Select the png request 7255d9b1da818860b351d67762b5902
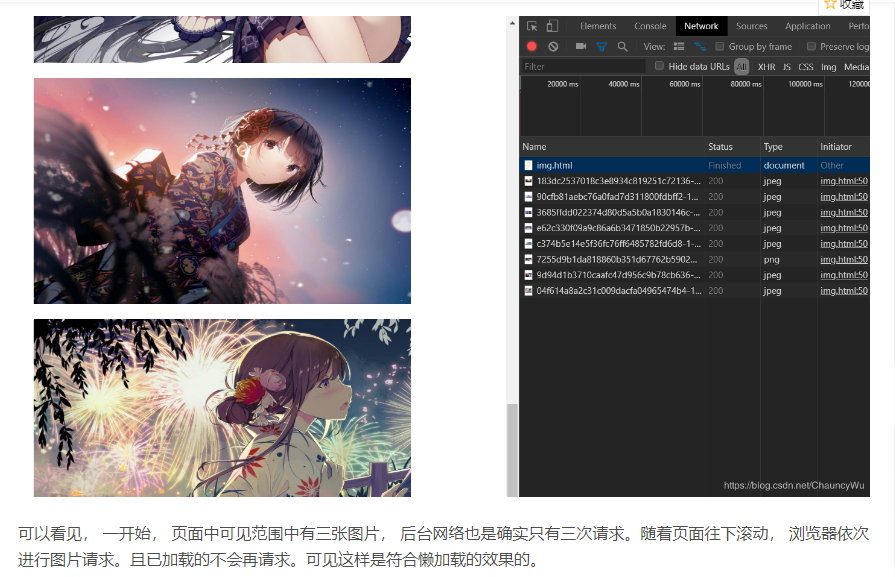The image size is (895, 577). coord(695,260)
